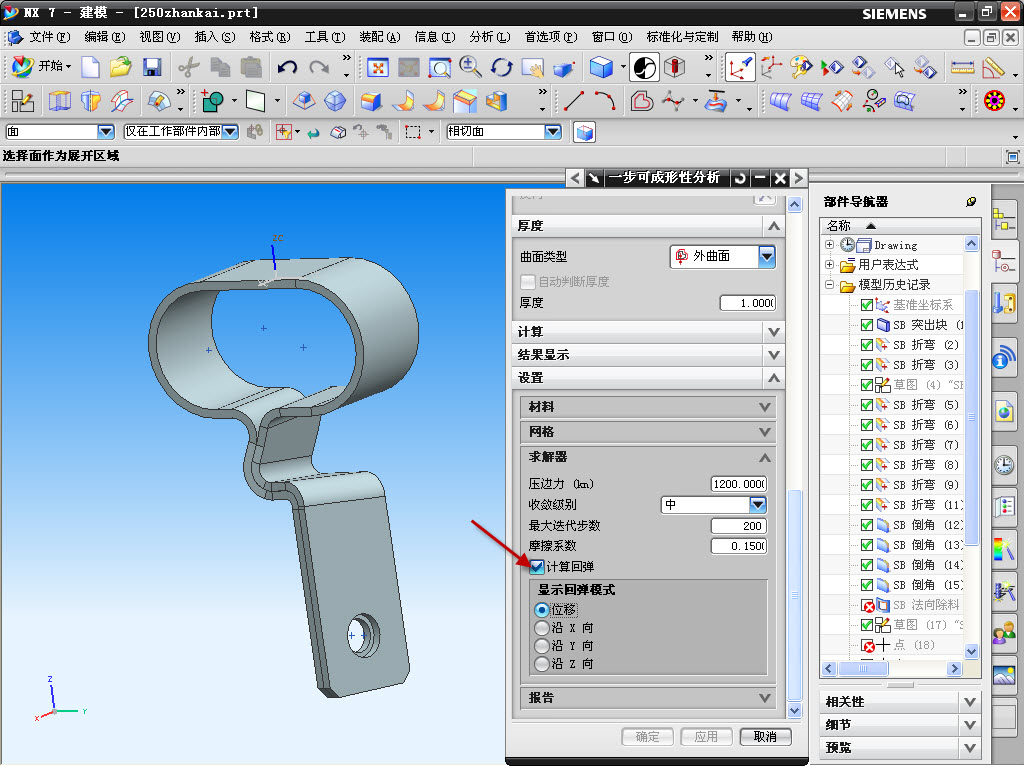1024x766 pixels.
Task: Toggle checkbox for SB 折弯 (2) feature
Action: click(867, 345)
